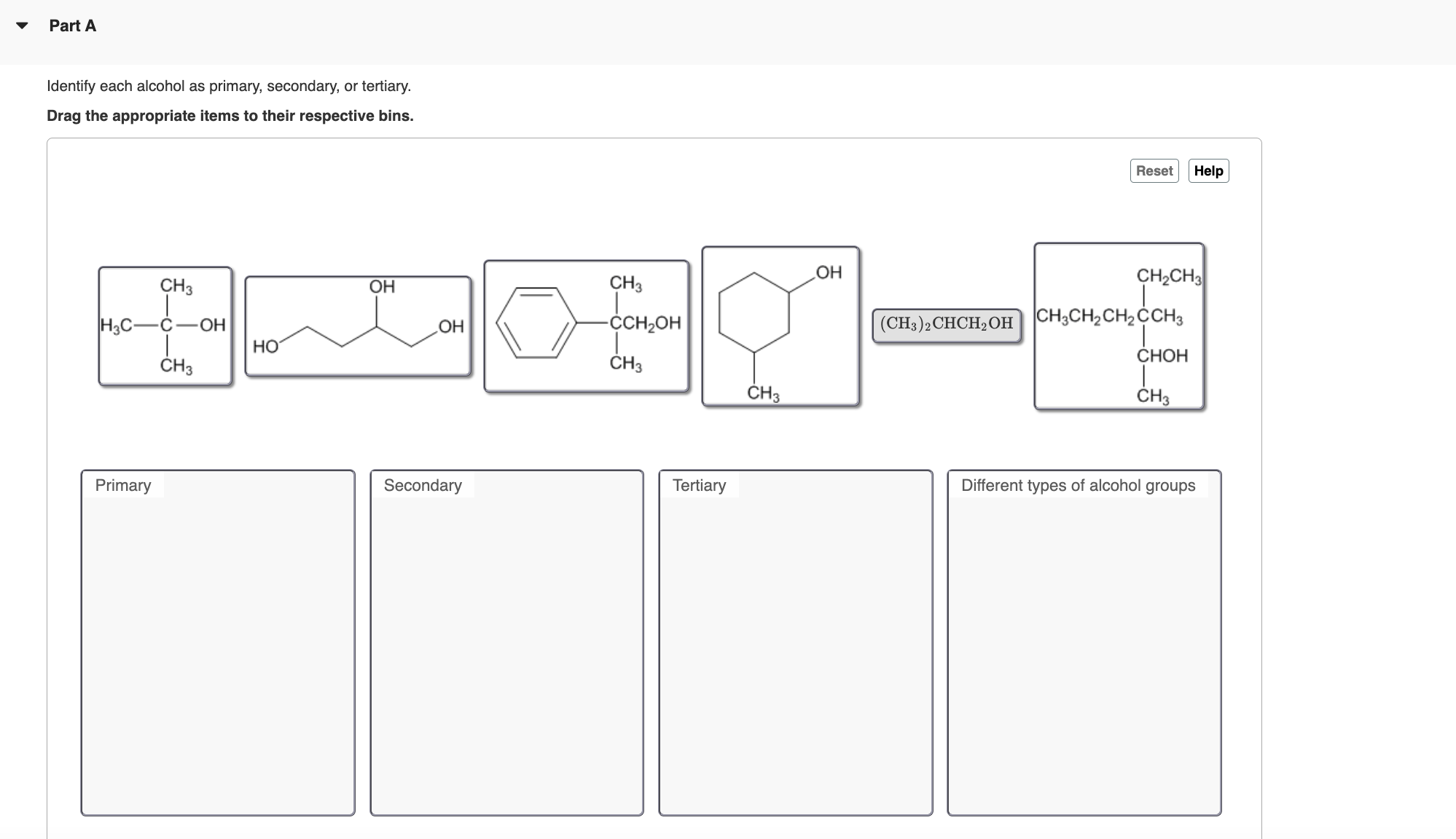Screen dimensions: 1456x839
Task: Select the (CH3)2CHCH2OH formula tile
Action: pyautogui.click(x=947, y=323)
